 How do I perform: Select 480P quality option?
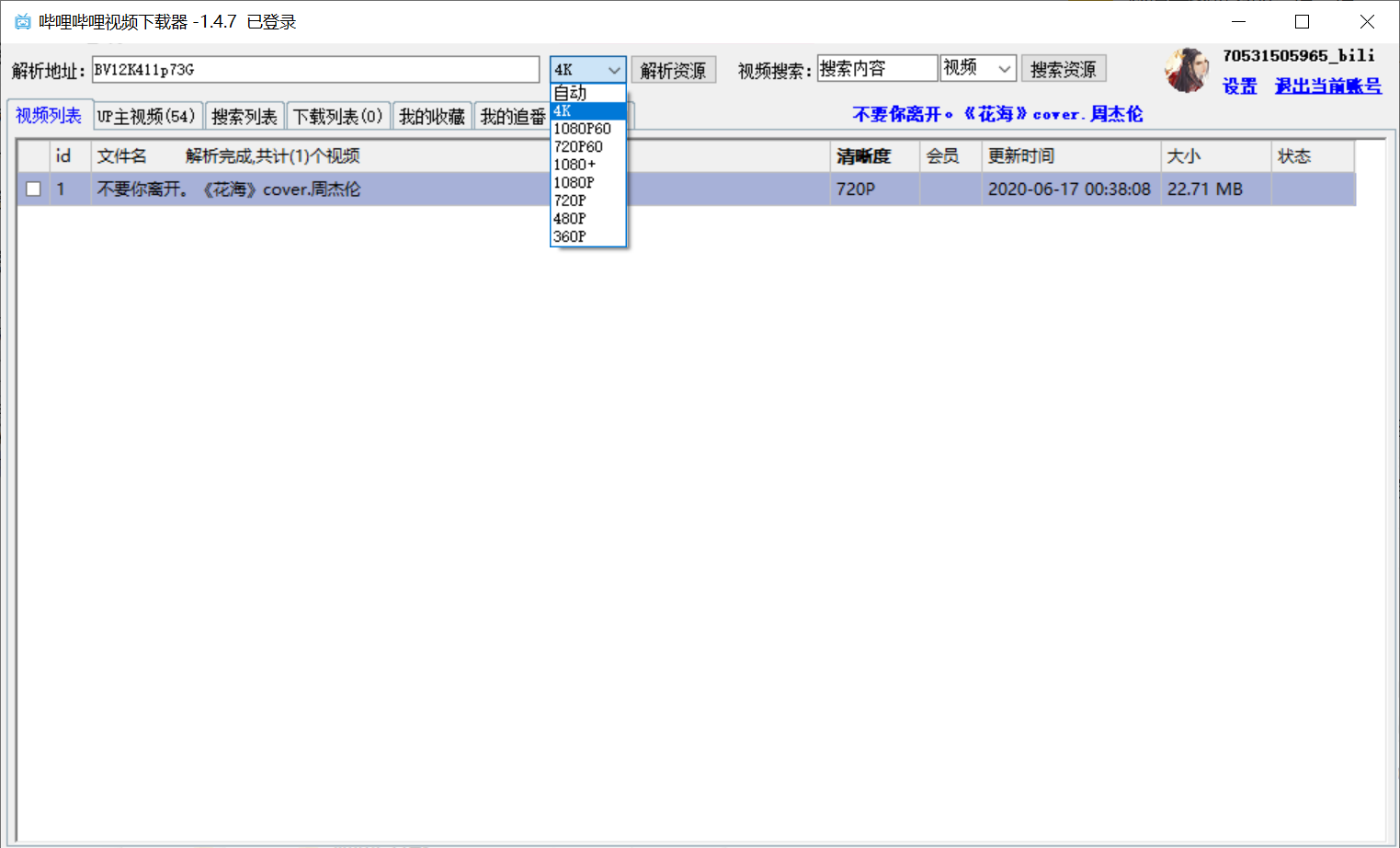click(x=588, y=219)
